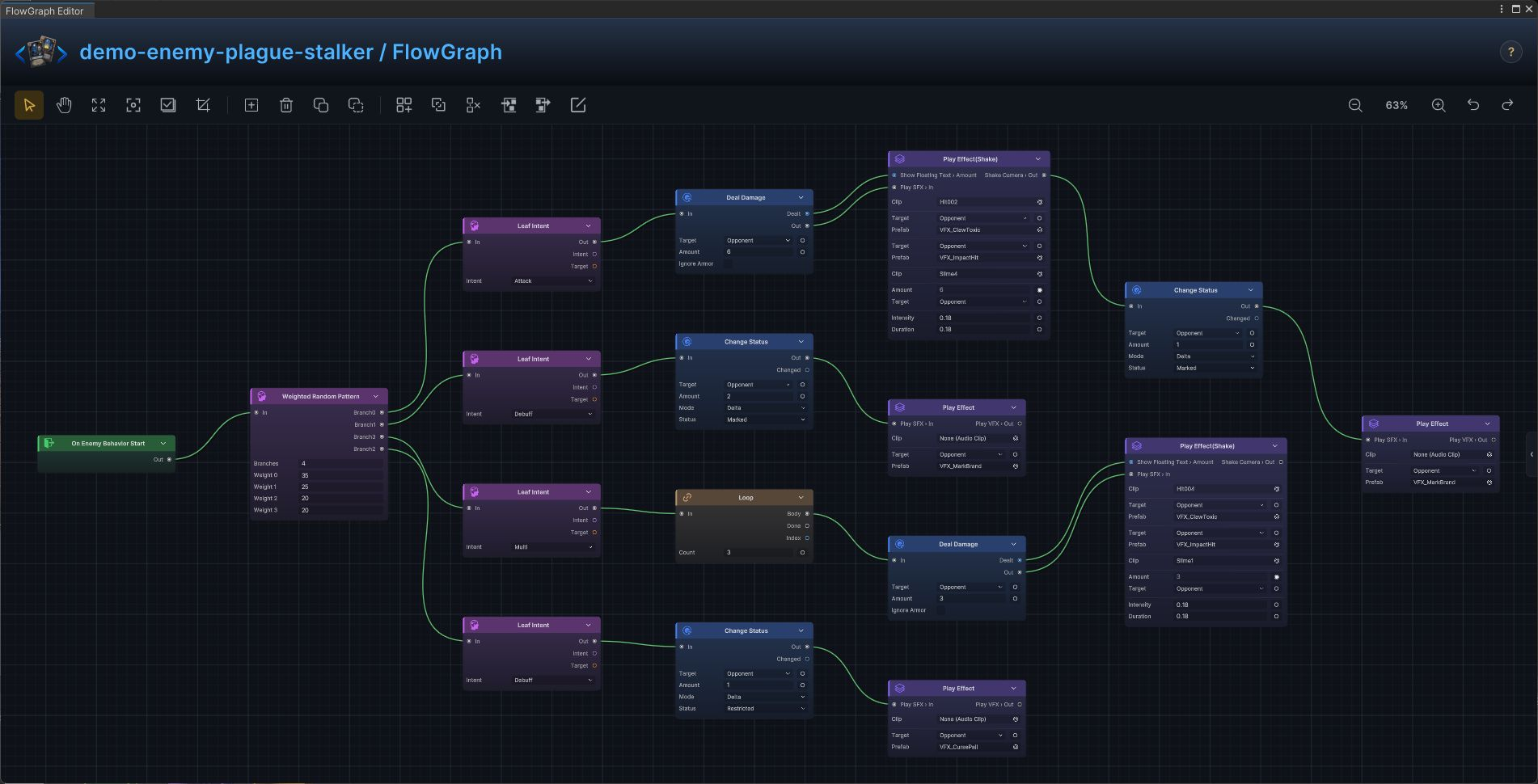Click the frame selection focus icon
Image resolution: width=1538 pixels, height=784 pixels.
tap(133, 105)
